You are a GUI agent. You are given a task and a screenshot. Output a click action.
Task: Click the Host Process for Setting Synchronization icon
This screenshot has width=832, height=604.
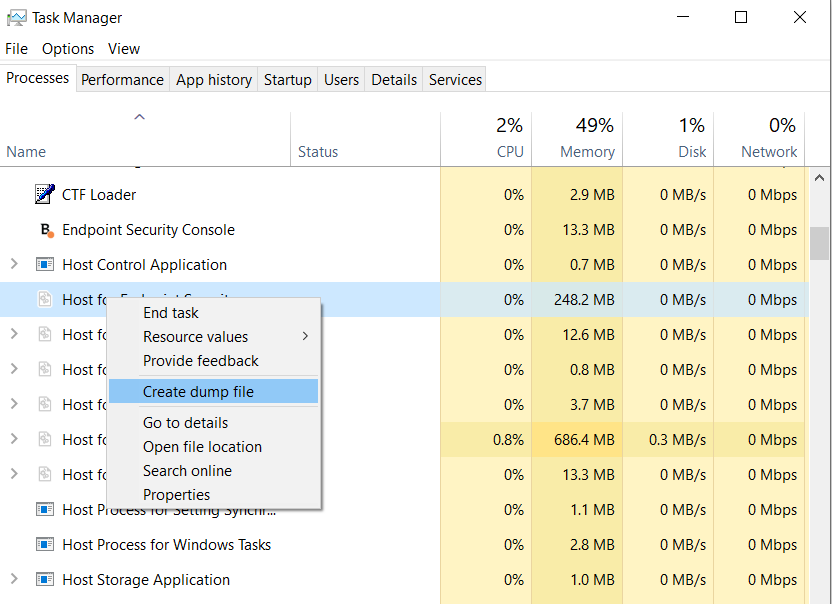(44, 509)
